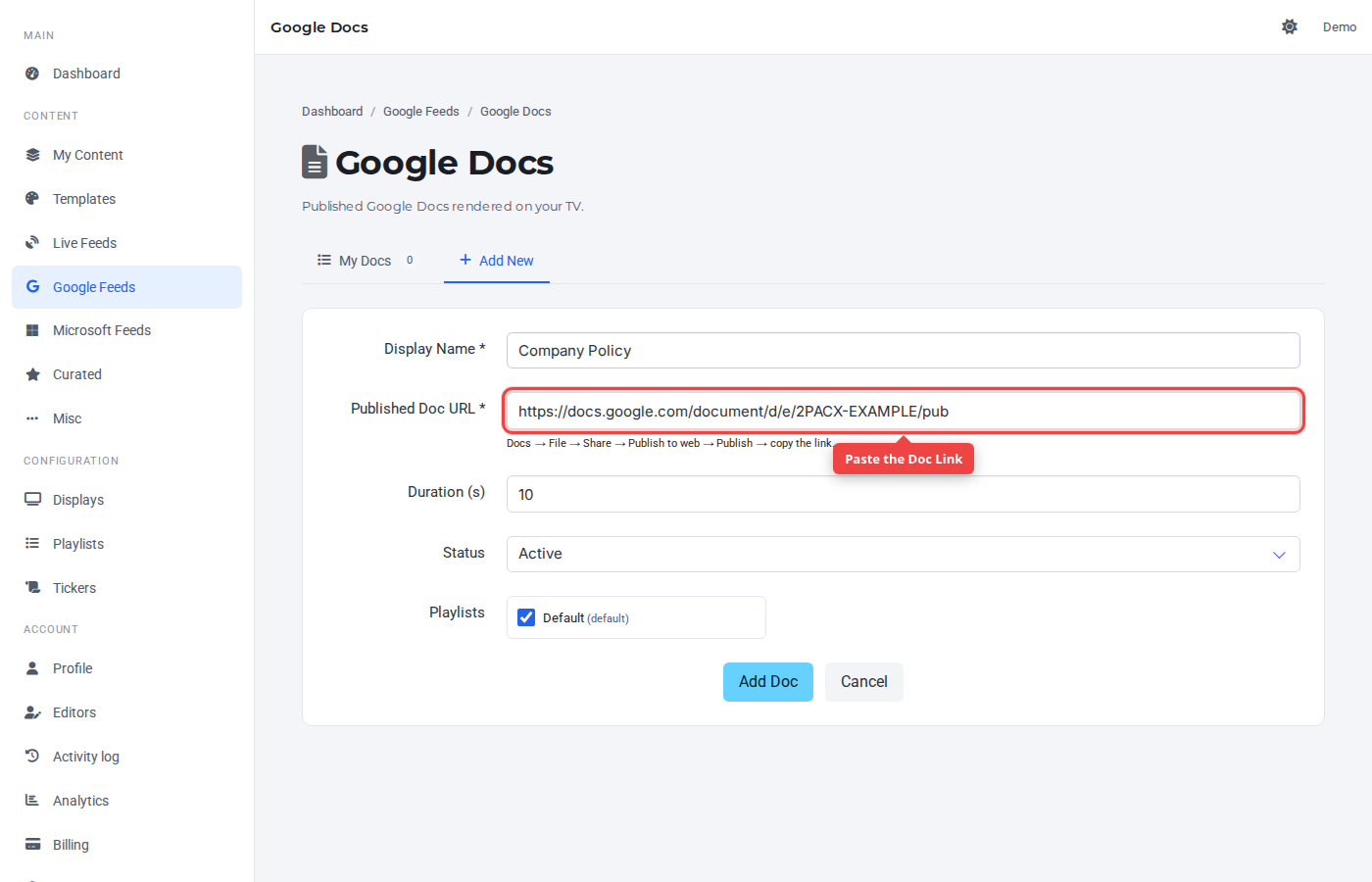Open the Demo user menu
The width and height of the screenshot is (1372, 882).
pyautogui.click(x=1339, y=26)
